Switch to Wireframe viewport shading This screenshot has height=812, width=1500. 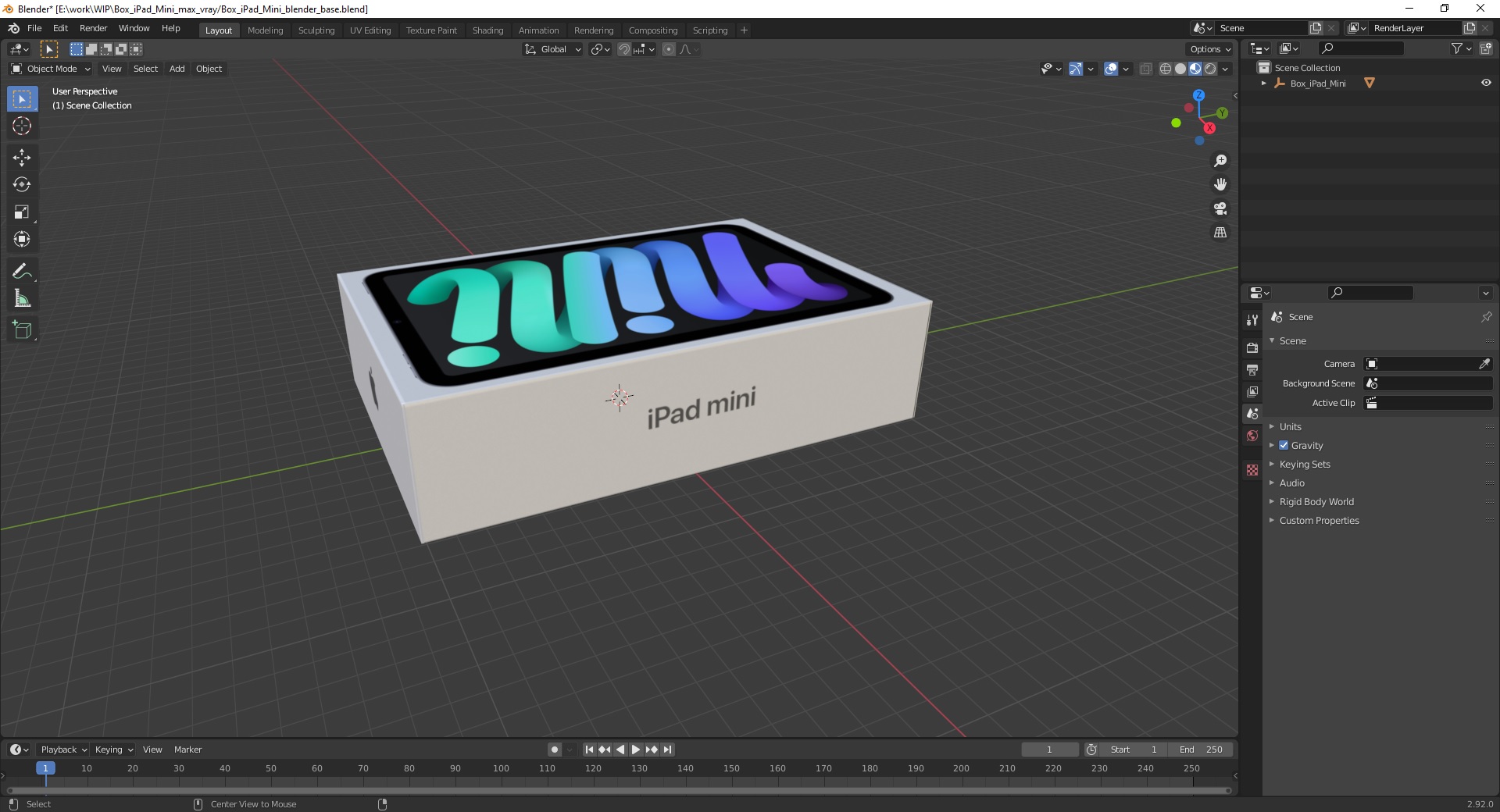coord(1166,69)
